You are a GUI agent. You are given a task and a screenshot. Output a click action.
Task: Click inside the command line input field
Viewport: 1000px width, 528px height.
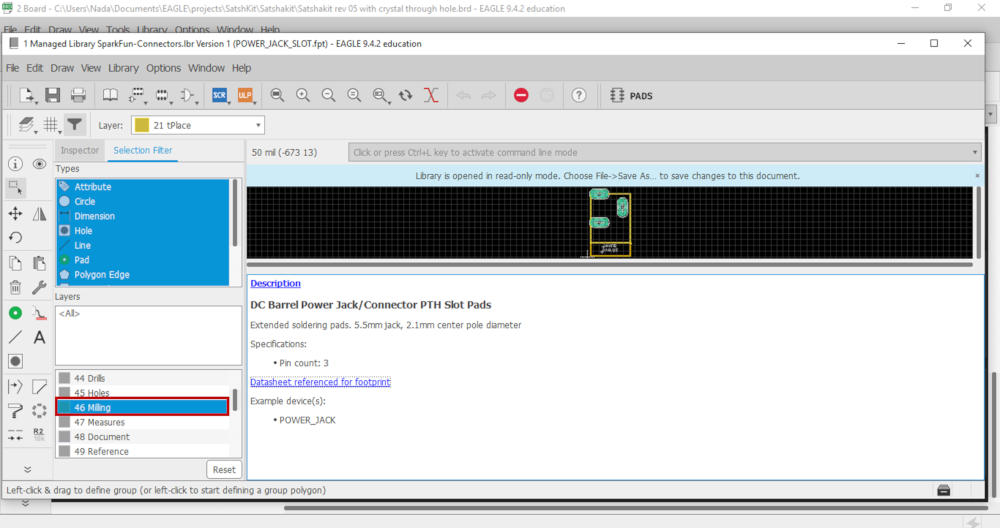(663, 152)
